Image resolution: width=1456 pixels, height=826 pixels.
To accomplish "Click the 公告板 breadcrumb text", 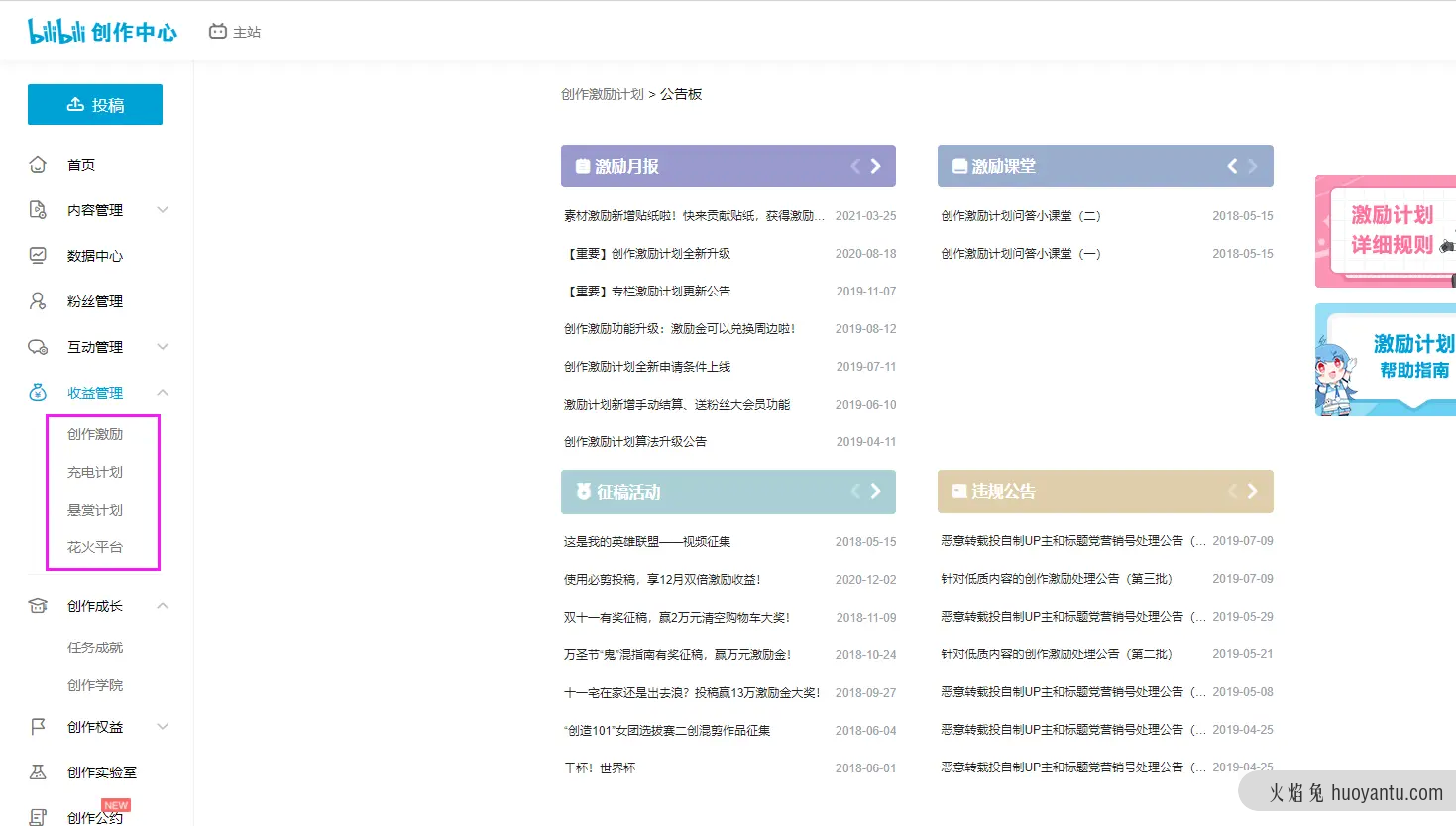I will pyautogui.click(x=681, y=94).
